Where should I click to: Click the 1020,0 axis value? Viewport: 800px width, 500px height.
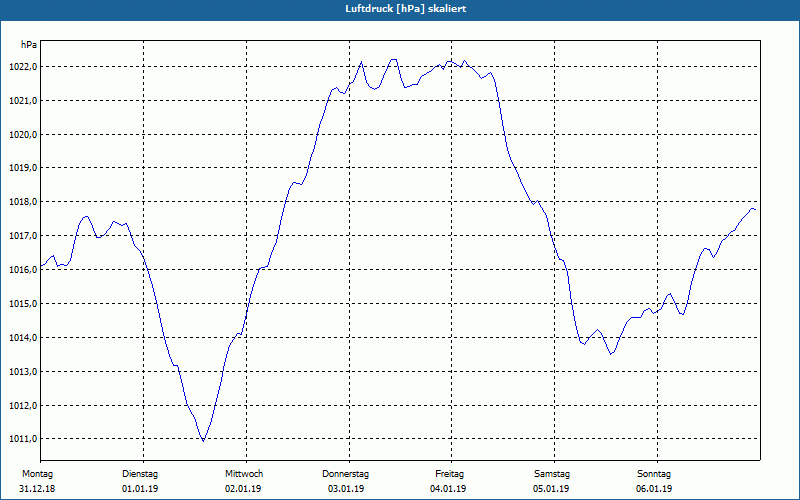tap(23, 135)
